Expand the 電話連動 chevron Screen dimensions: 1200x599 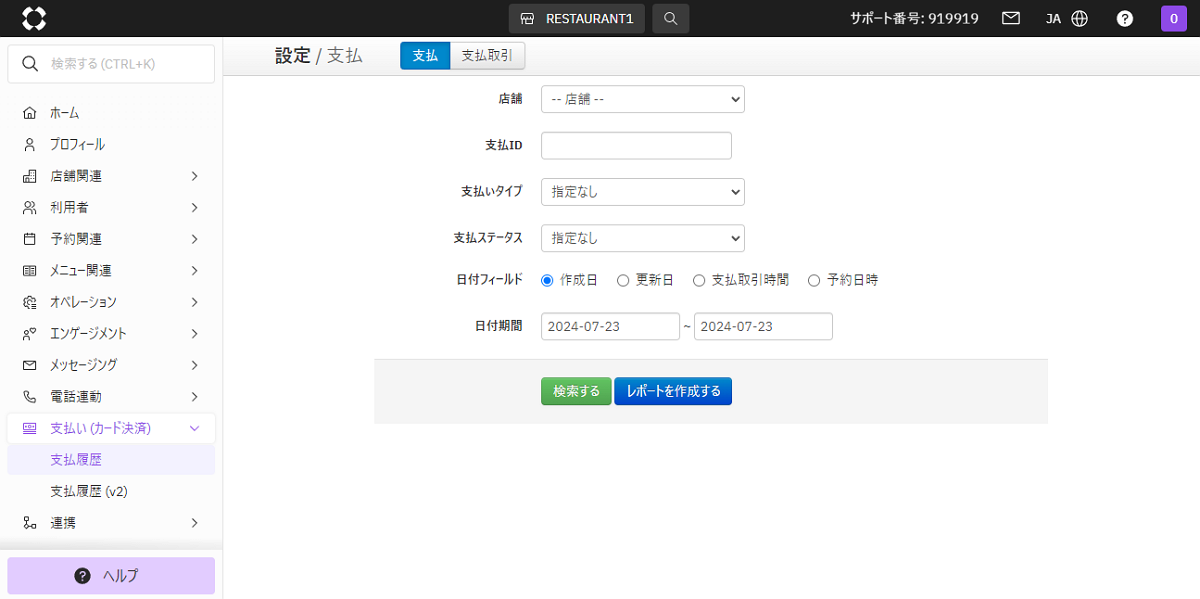[x=194, y=396]
